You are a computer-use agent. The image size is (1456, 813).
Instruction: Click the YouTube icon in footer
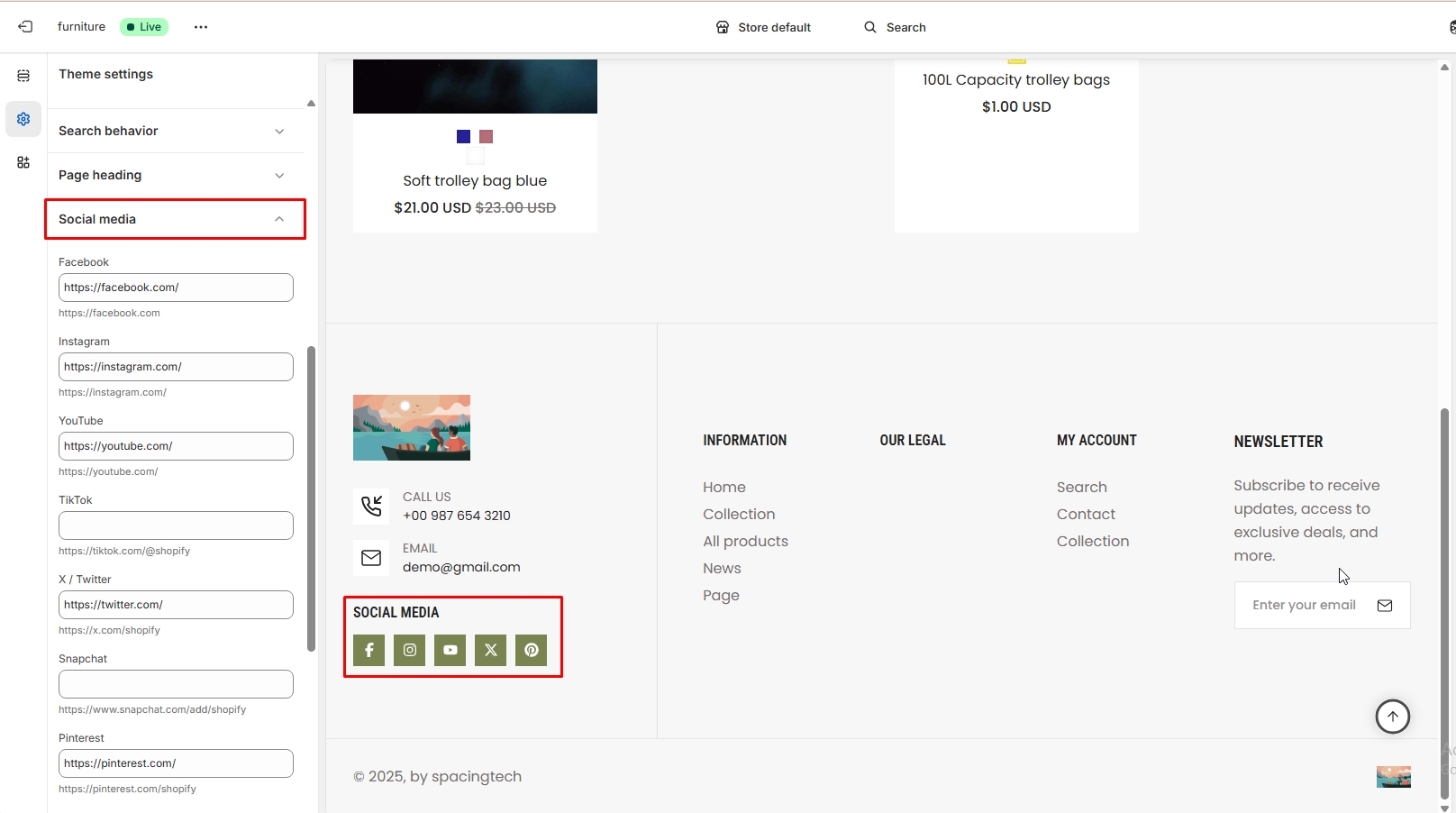pos(450,650)
